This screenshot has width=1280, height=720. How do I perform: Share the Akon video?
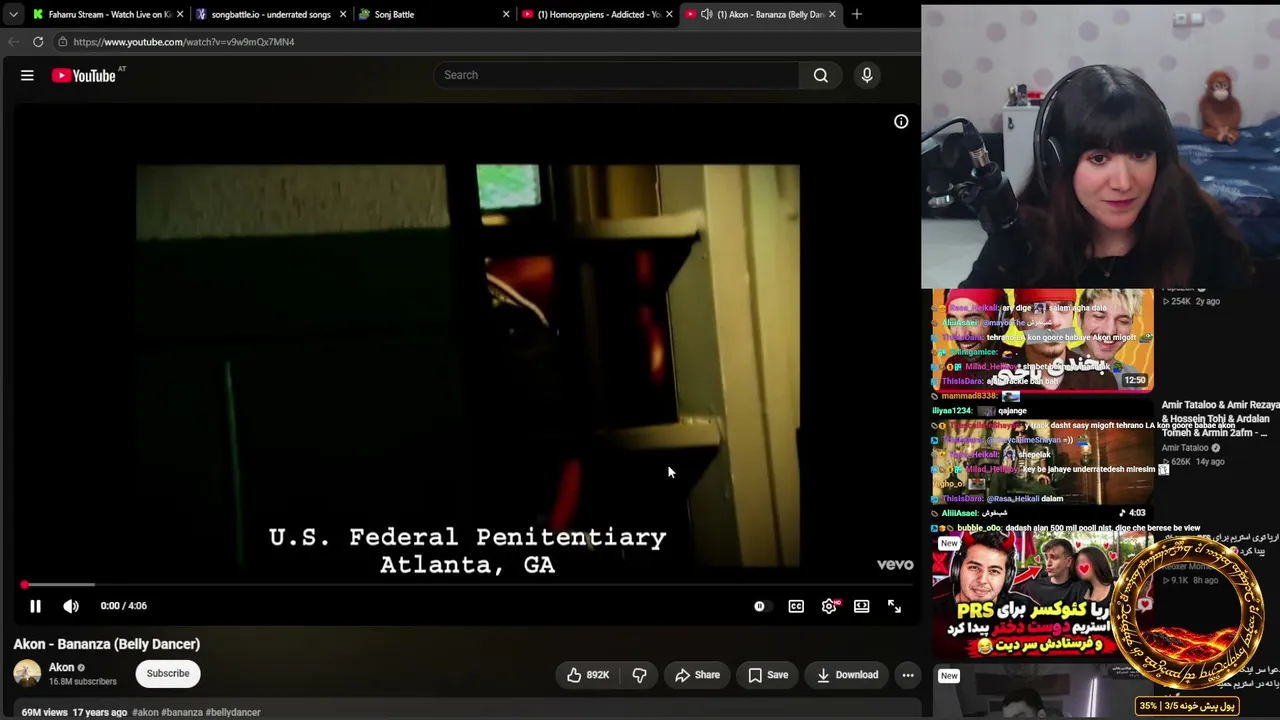697,675
